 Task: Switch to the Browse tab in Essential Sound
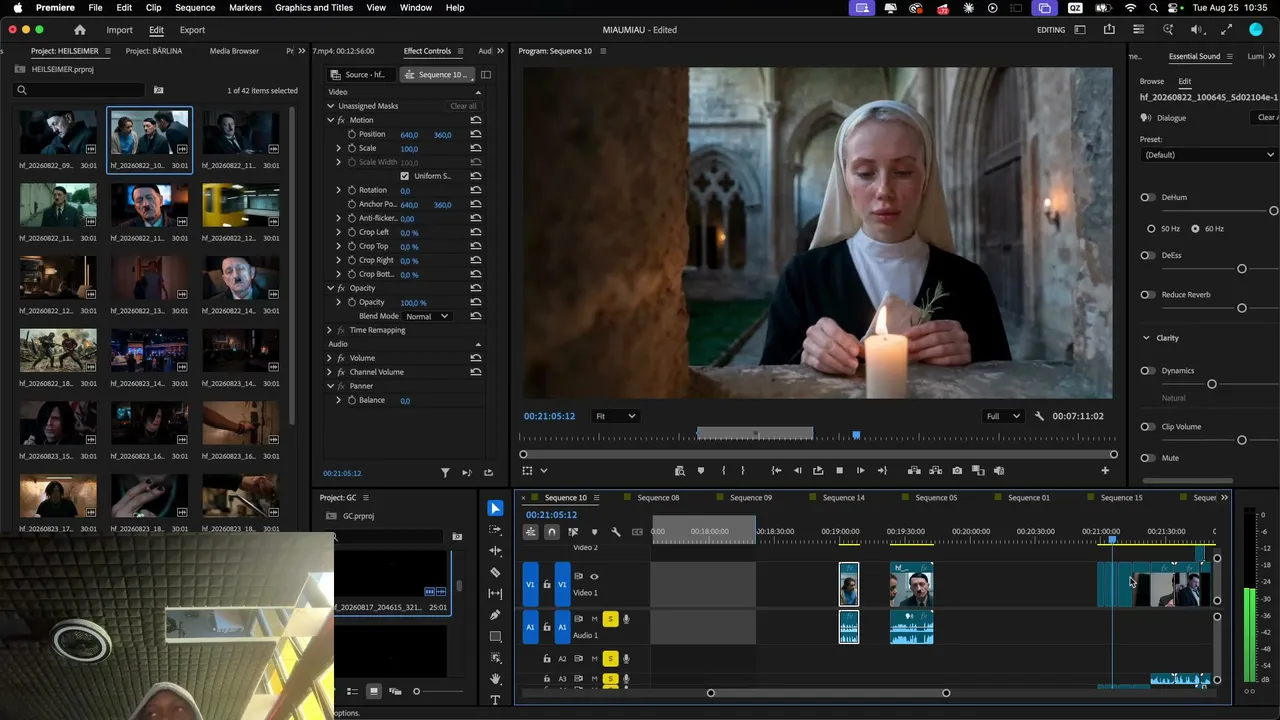1152,81
